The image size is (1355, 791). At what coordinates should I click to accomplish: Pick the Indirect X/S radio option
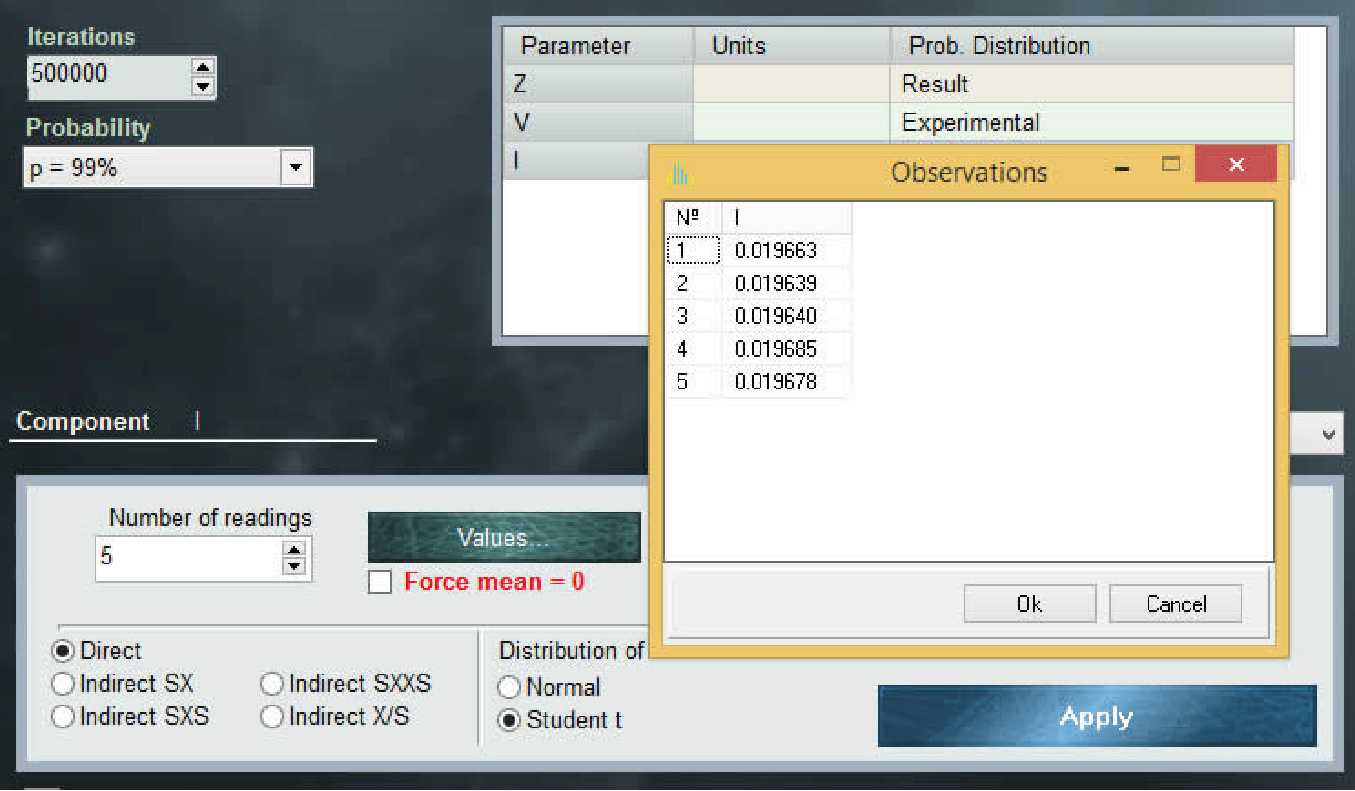[x=272, y=717]
